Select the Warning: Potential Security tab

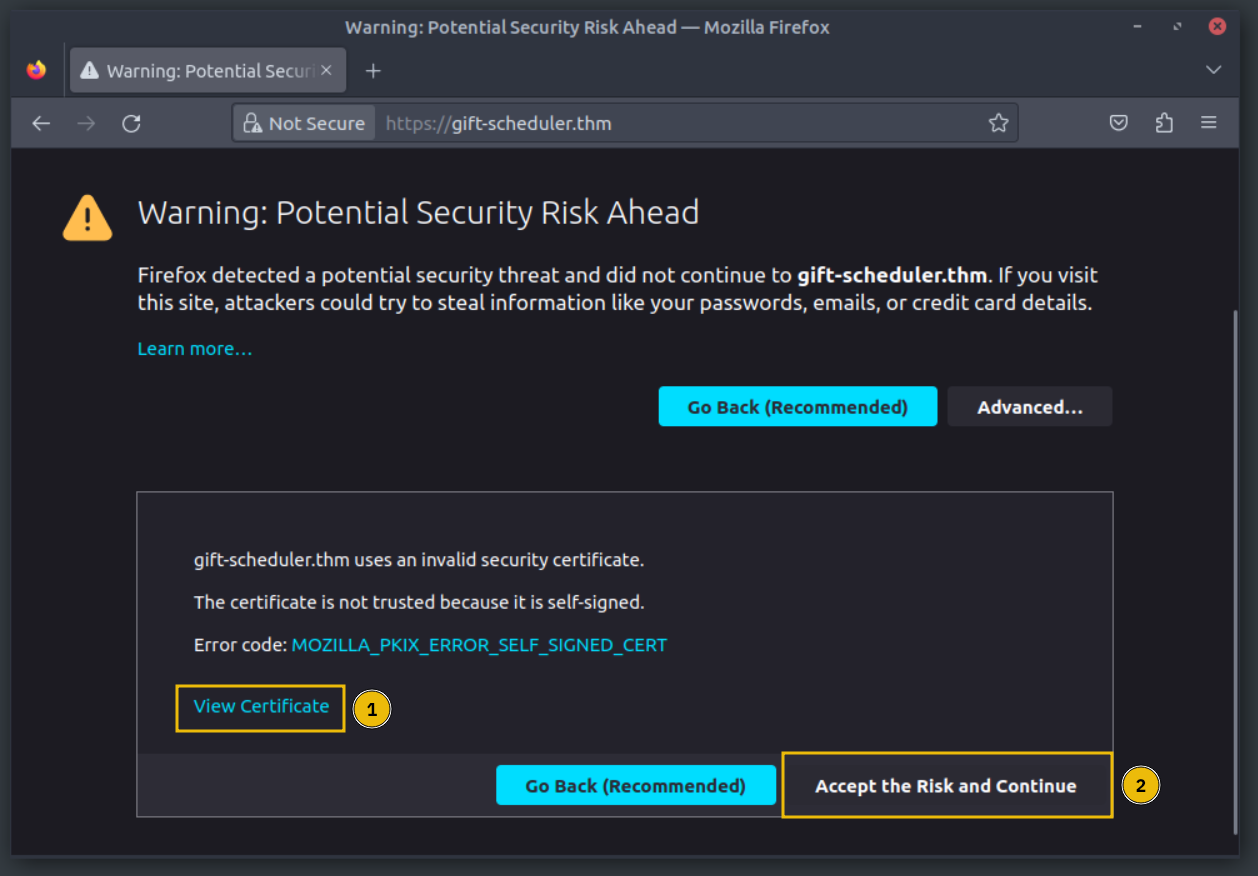click(x=208, y=71)
